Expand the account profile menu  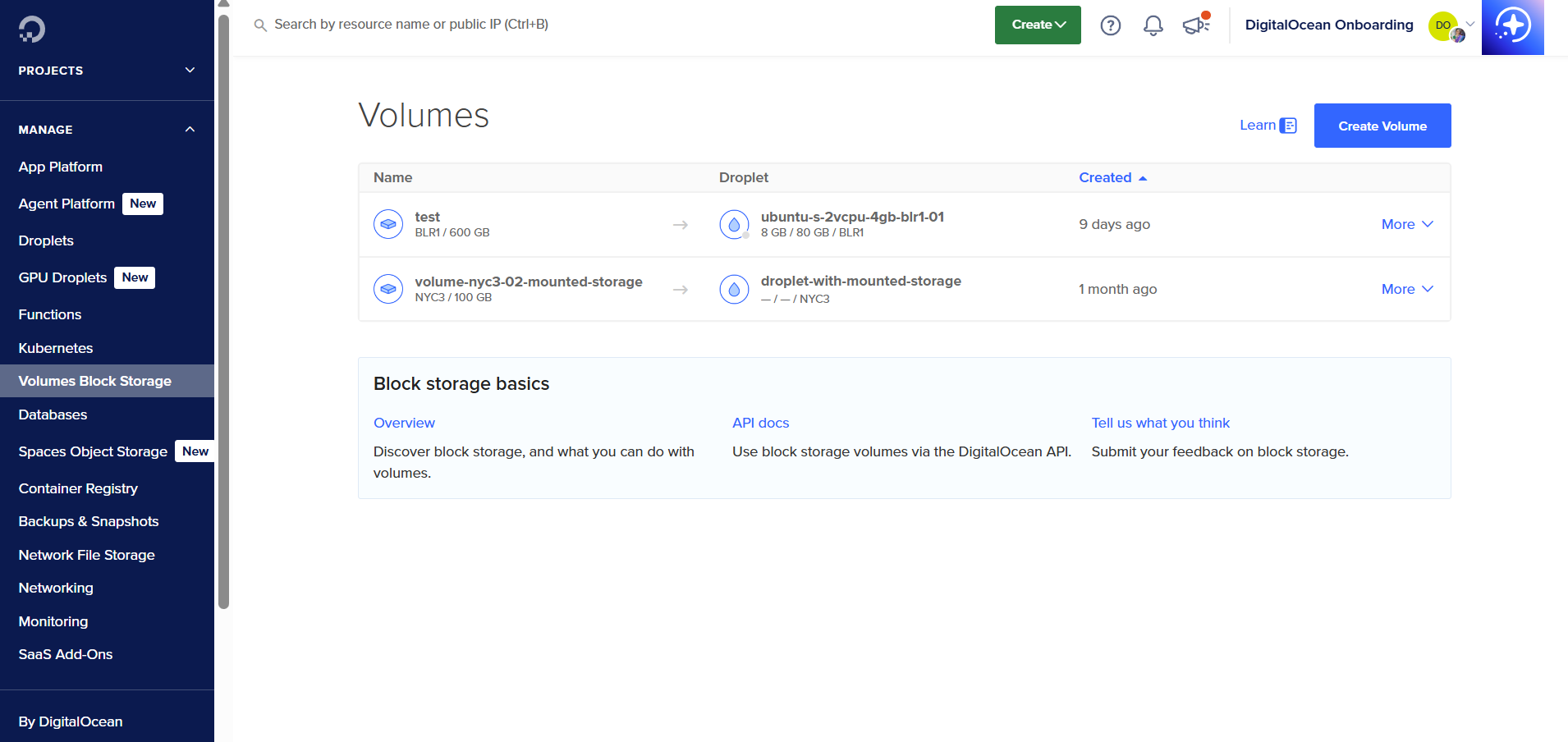point(1469,25)
